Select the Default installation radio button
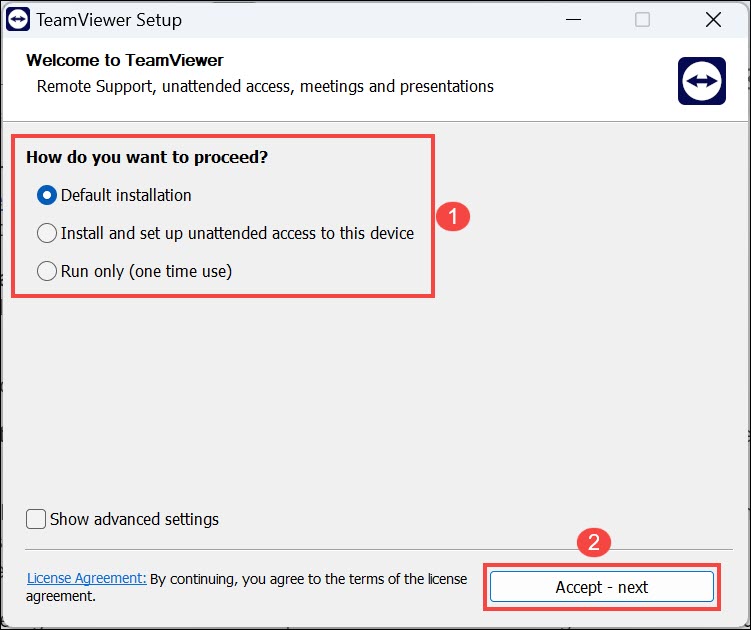Screen dimensions: 751x630 point(47,195)
